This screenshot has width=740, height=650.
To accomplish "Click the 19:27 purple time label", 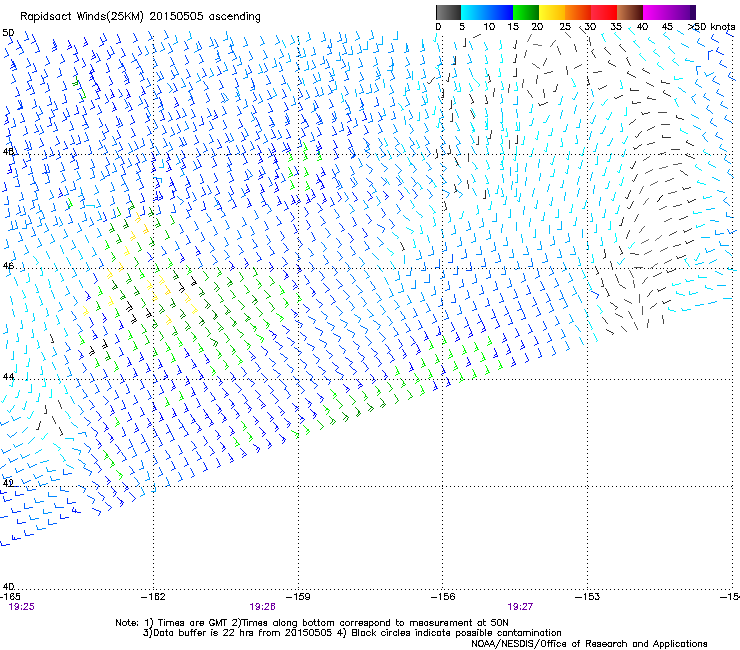I will 520,607.
